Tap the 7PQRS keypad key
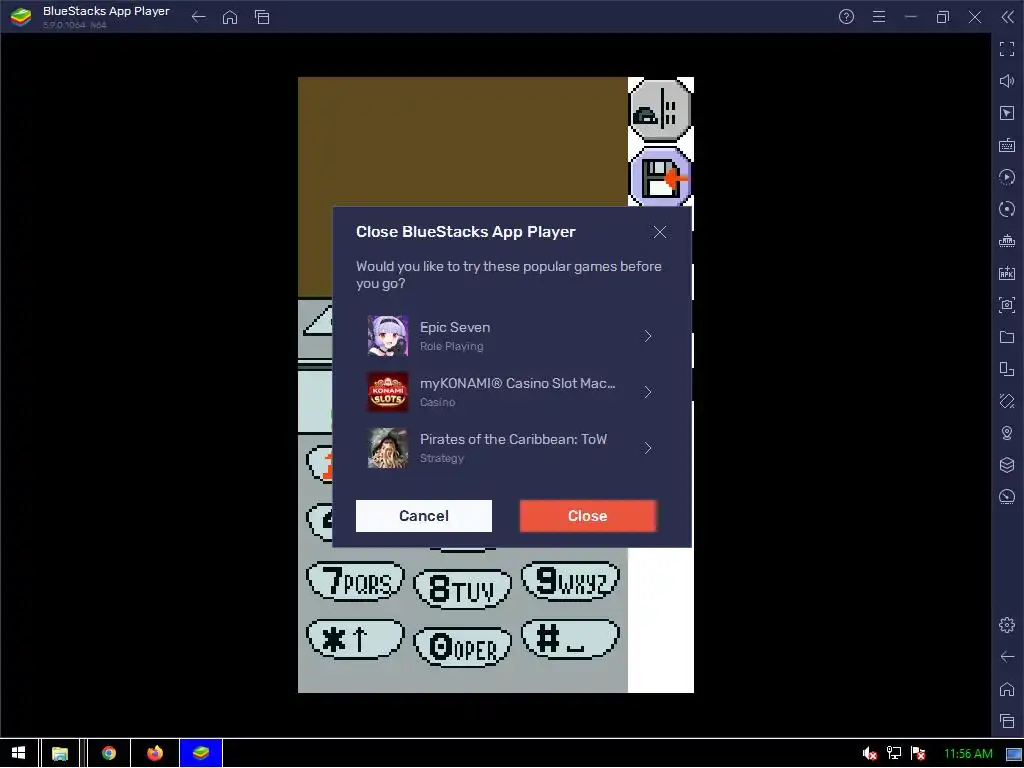This screenshot has width=1024, height=768. click(x=355, y=581)
